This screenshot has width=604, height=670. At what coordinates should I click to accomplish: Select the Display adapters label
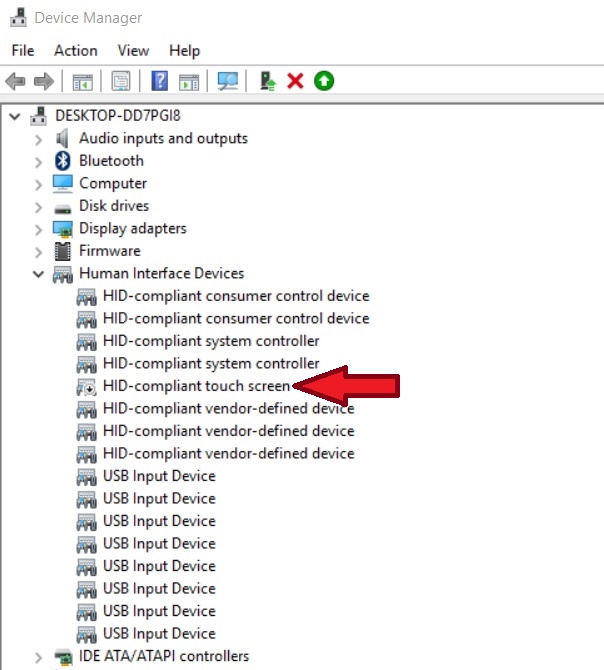tap(133, 229)
